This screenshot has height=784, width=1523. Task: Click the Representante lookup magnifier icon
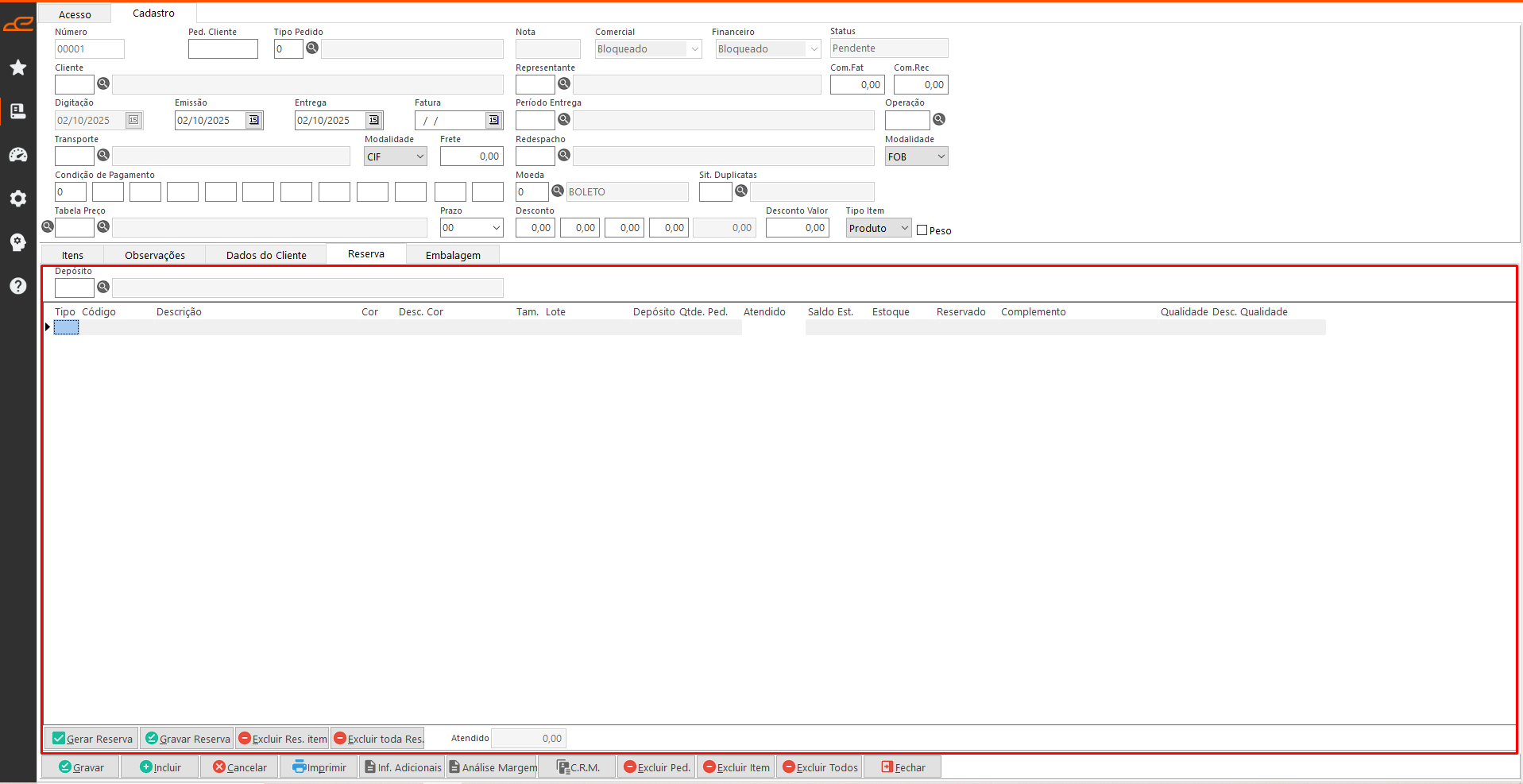564,84
